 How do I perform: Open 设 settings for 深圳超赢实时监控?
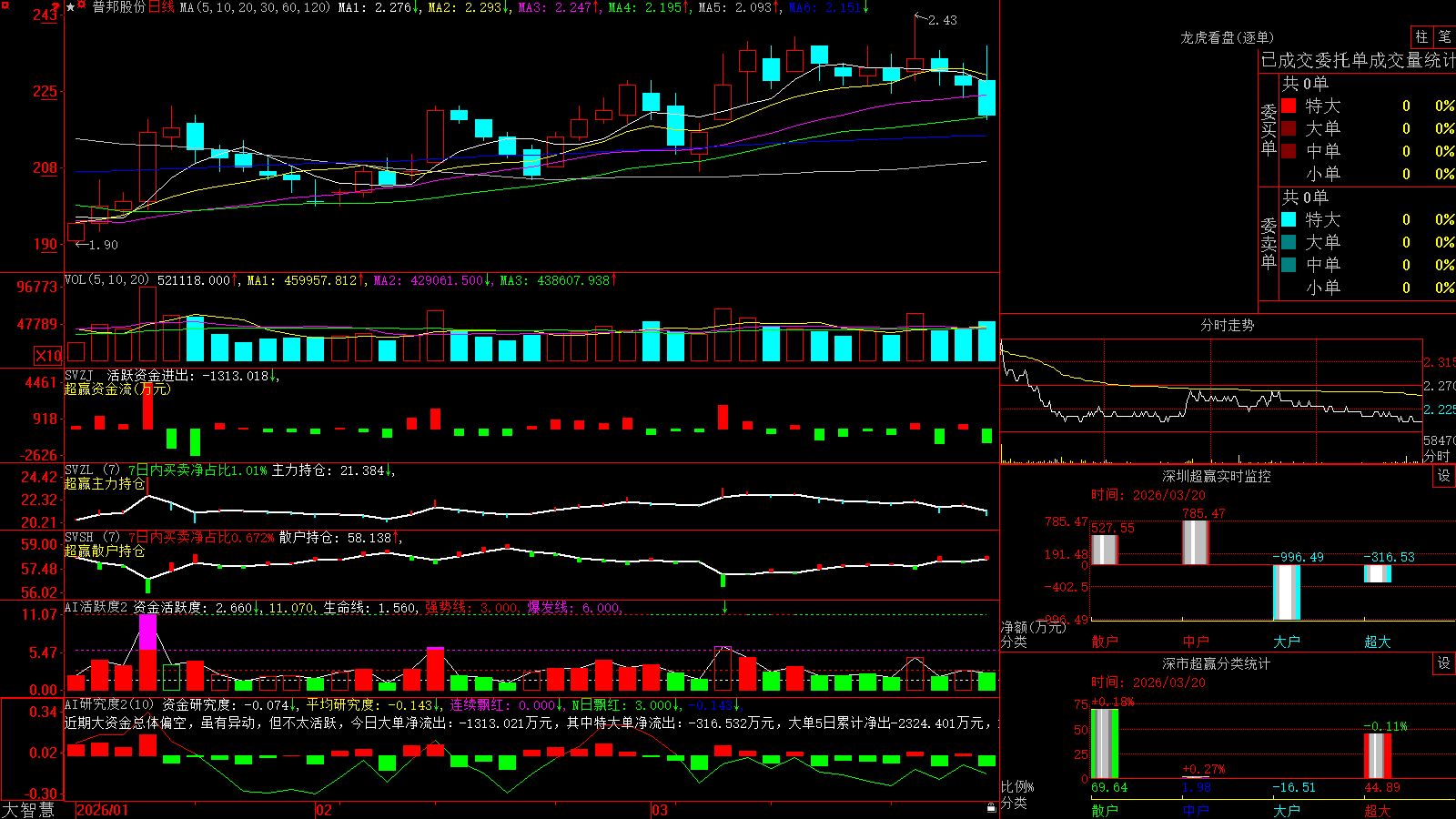pyautogui.click(x=1444, y=476)
